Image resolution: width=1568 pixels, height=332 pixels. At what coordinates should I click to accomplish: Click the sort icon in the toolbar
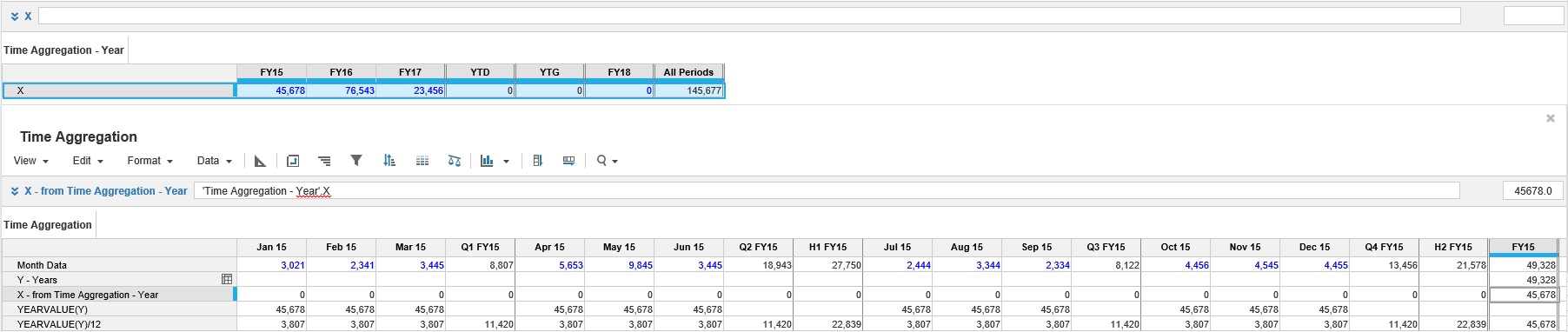point(389,161)
